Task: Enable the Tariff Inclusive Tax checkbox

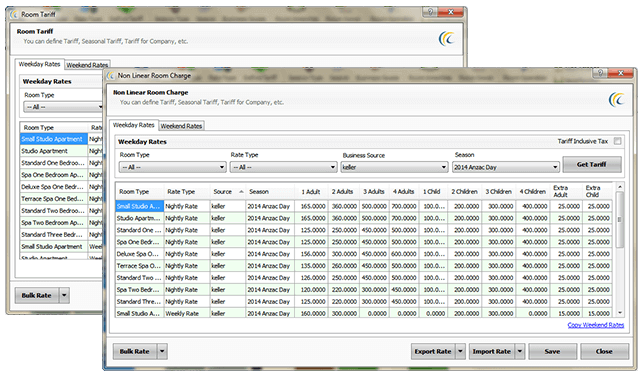Action: click(617, 141)
